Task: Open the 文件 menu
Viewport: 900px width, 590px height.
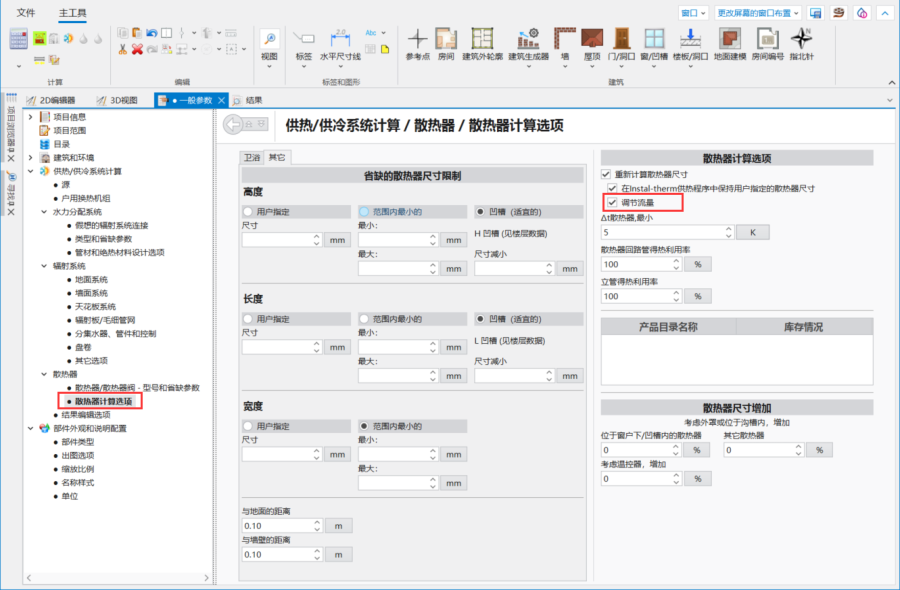Action: [26, 13]
